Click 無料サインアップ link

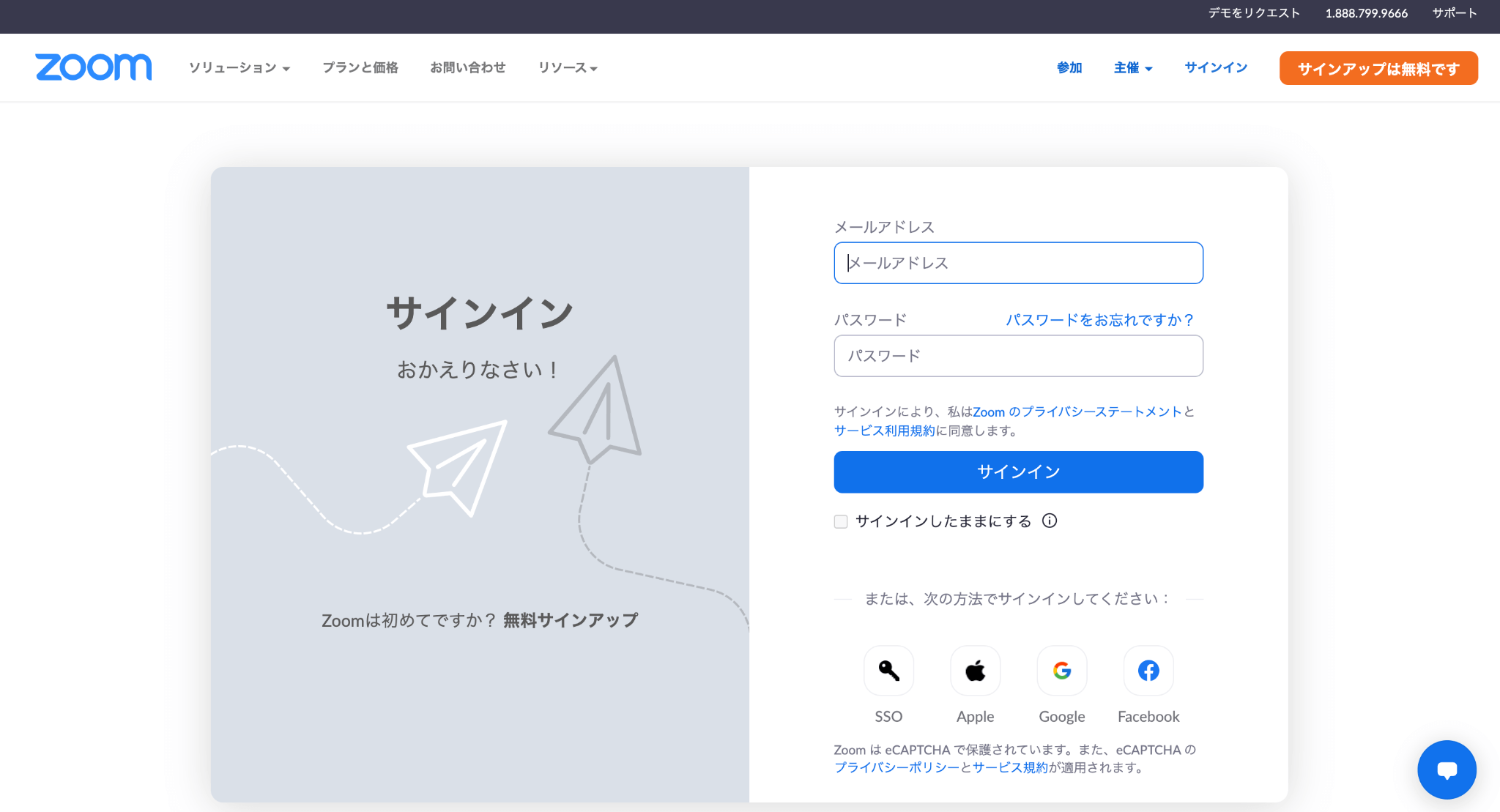click(571, 620)
